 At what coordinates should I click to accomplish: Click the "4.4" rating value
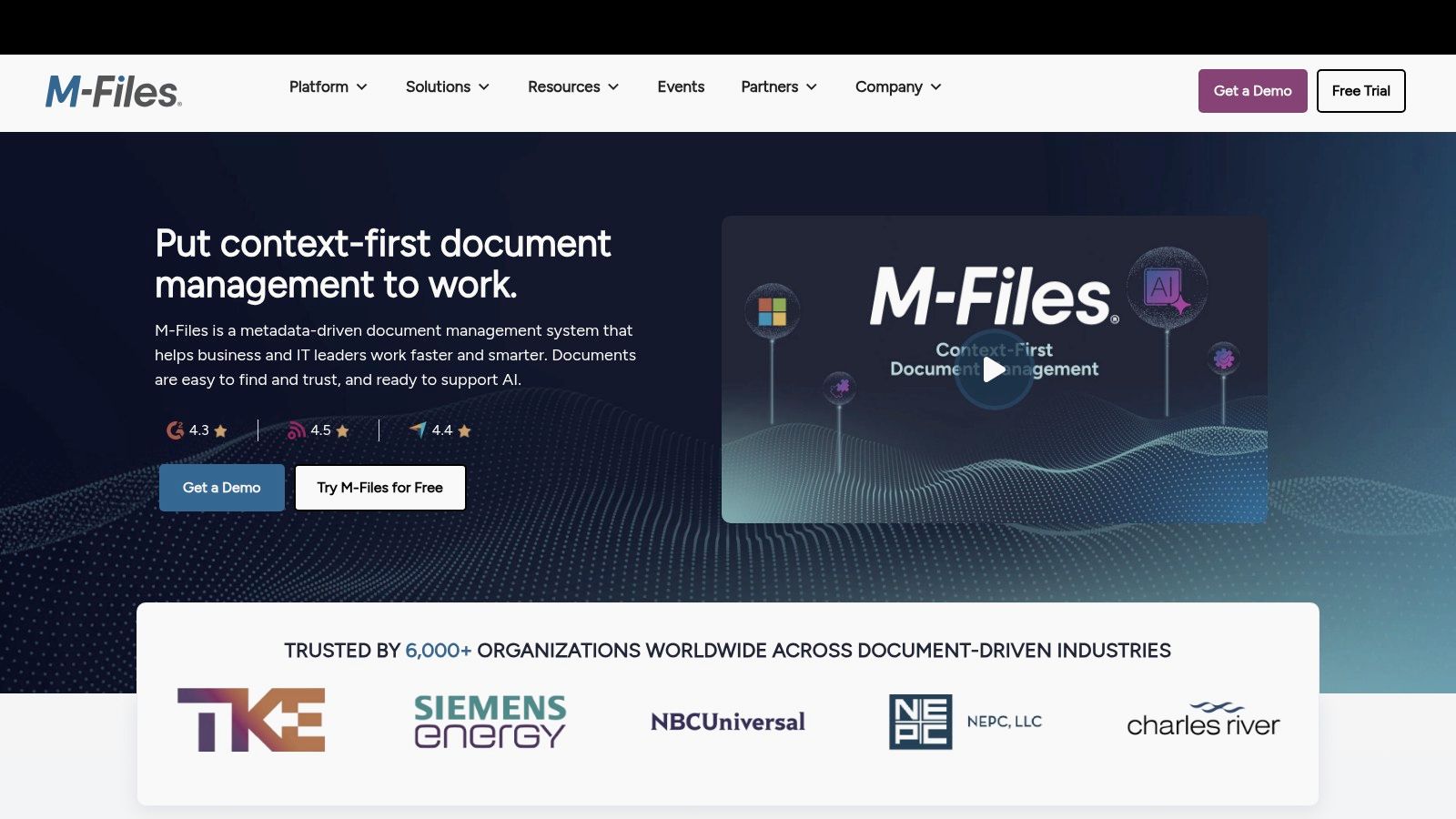[x=442, y=430]
